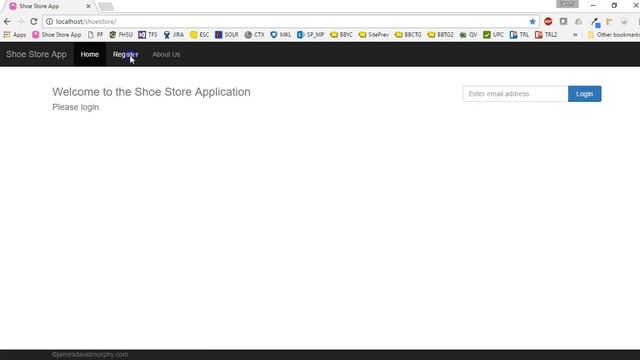Open the QV bookmark
Screen dimensions: 640x360
click(468, 35)
